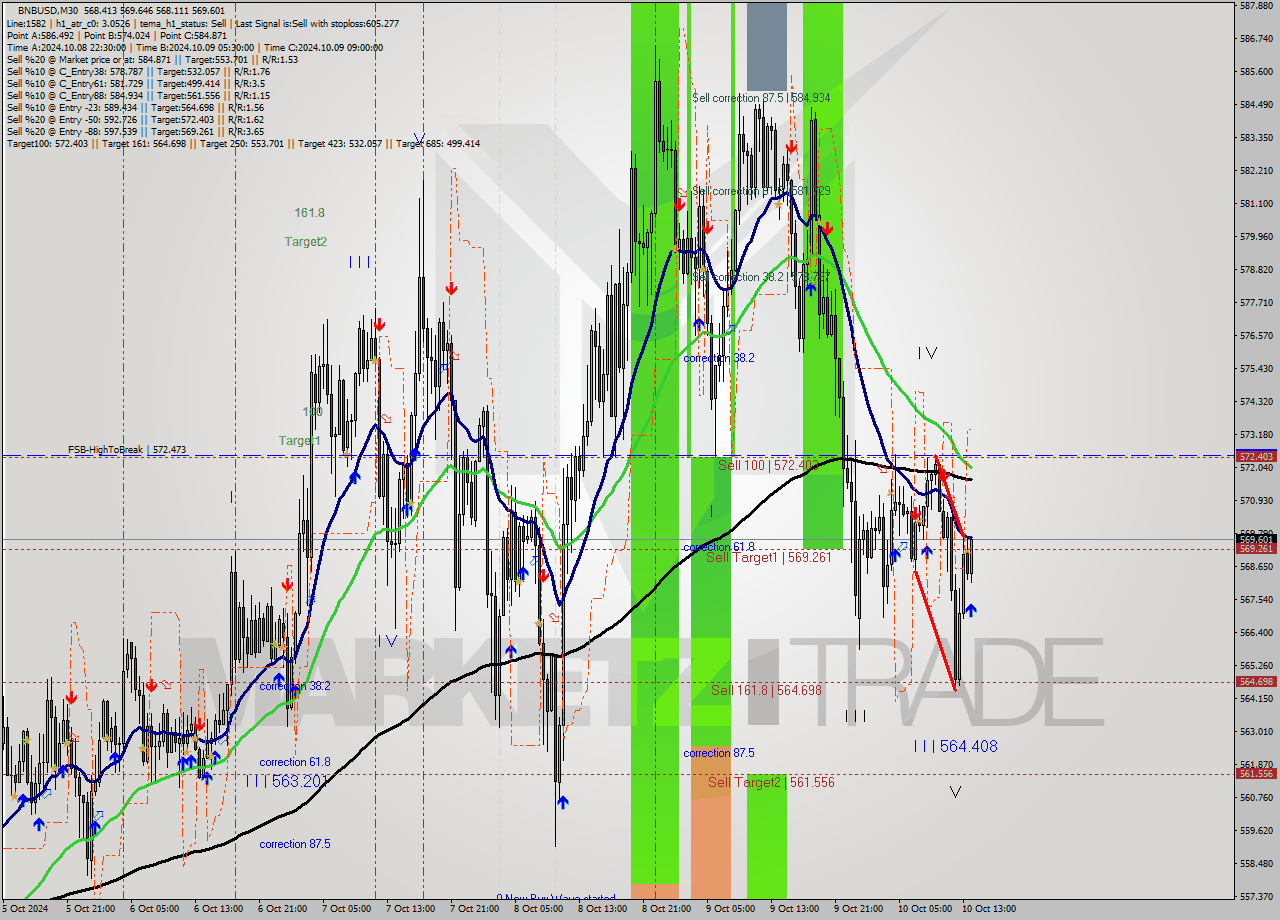Viewport: 1280px width, 920px height.
Task: Click the 575.430 price axis value
Action: pos(1256,368)
